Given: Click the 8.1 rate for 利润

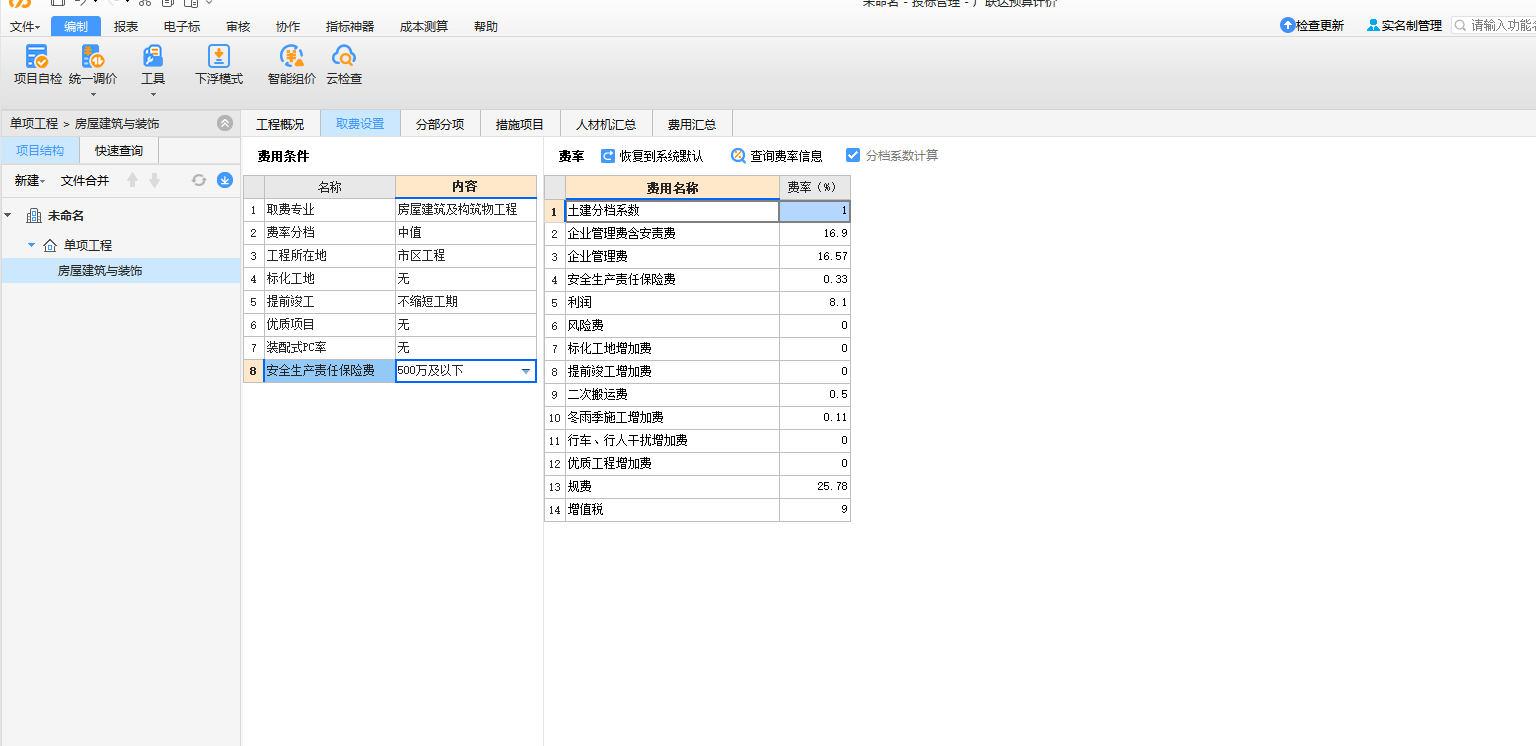Looking at the screenshot, I should point(815,303).
